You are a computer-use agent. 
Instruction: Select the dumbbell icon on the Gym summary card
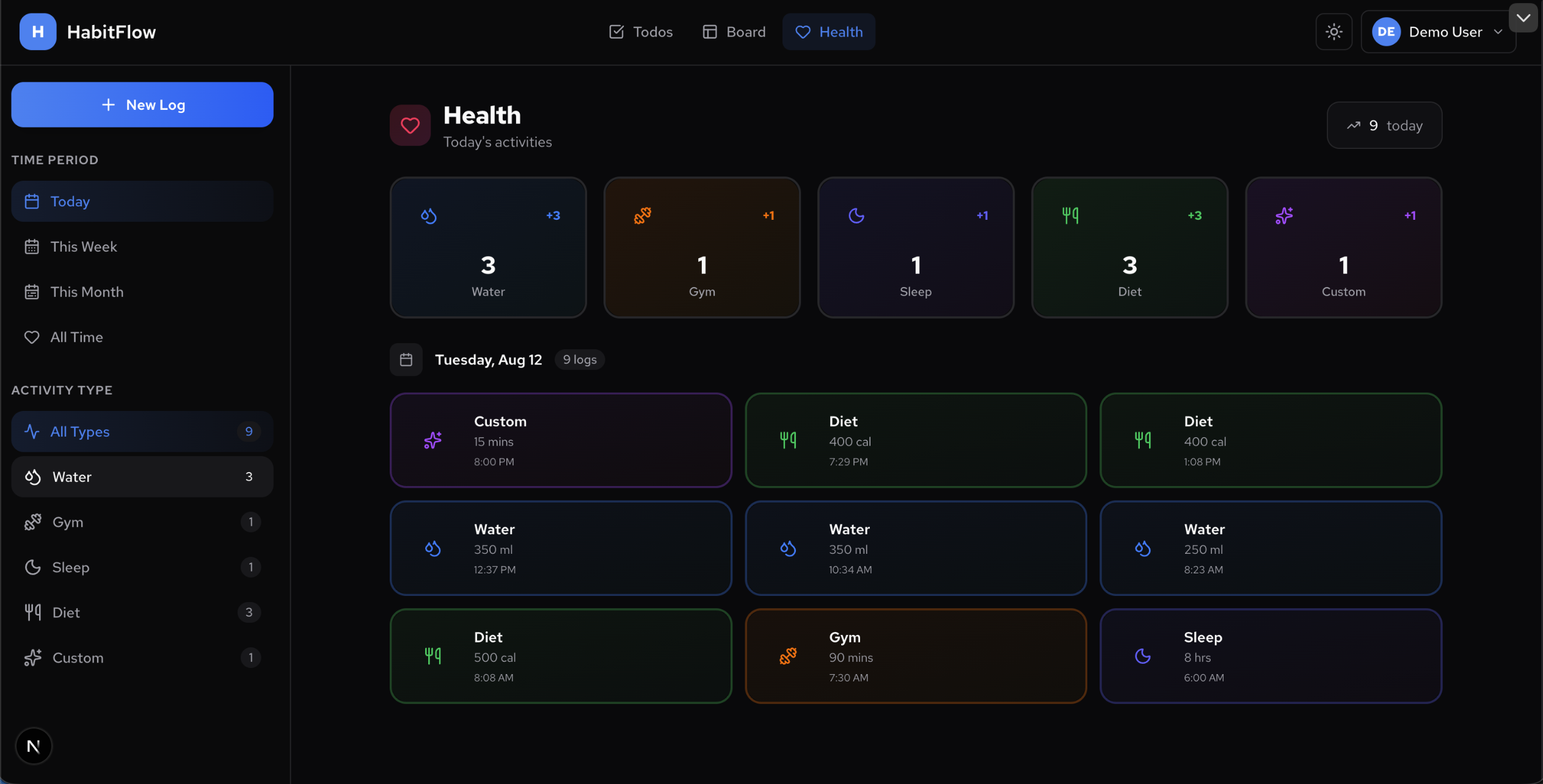pyautogui.click(x=643, y=215)
